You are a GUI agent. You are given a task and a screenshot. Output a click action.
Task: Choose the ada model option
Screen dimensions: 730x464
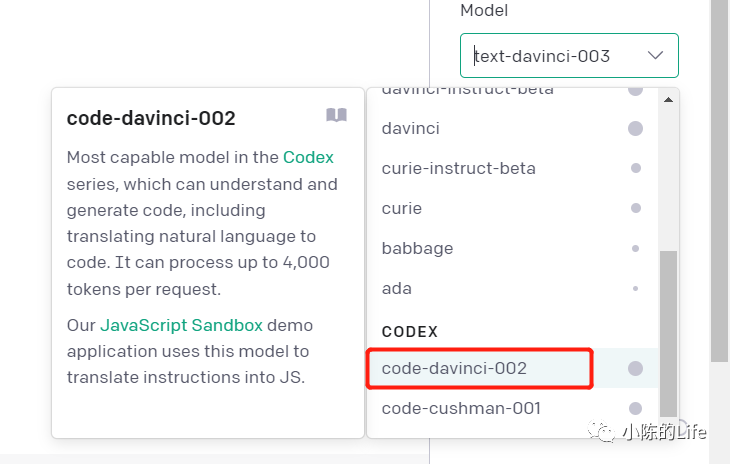513,288
